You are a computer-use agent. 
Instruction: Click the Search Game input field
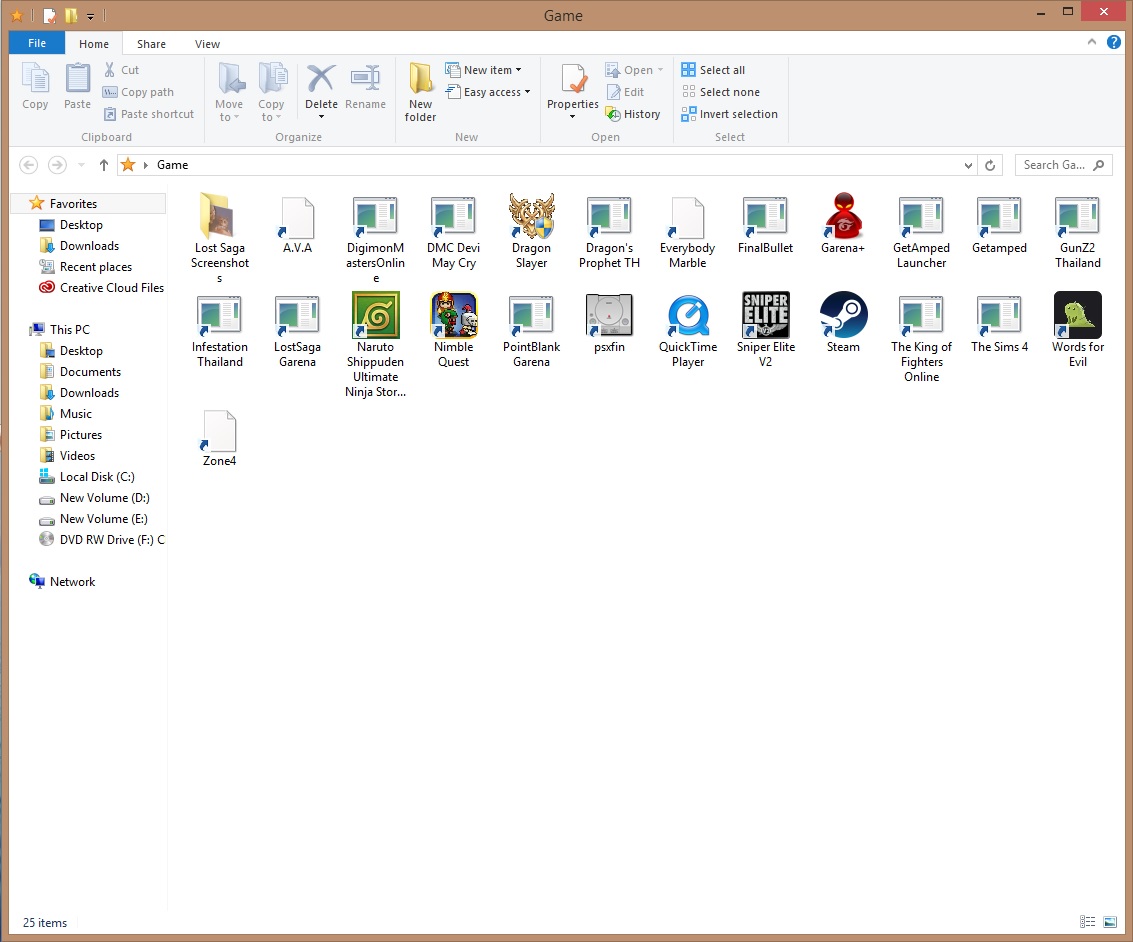click(x=1055, y=165)
